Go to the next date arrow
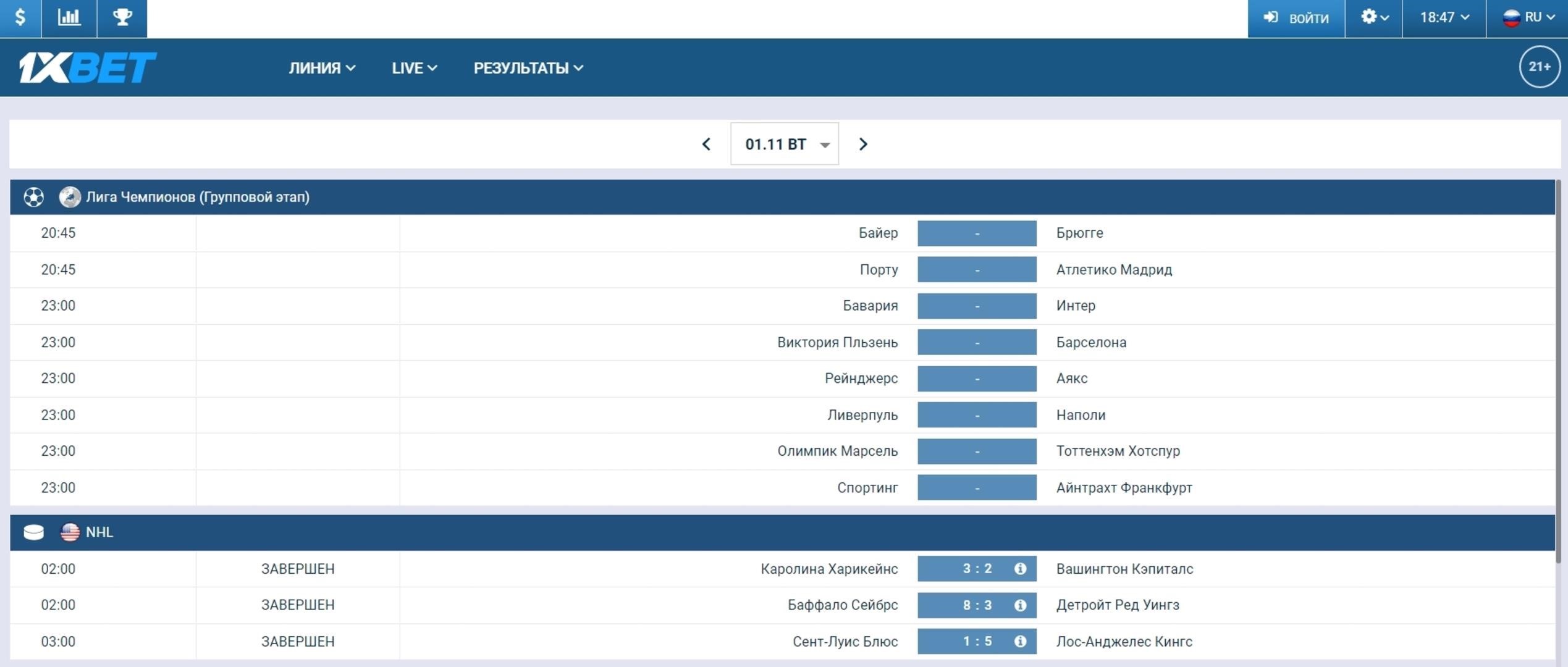The image size is (1568, 667). coord(863,144)
